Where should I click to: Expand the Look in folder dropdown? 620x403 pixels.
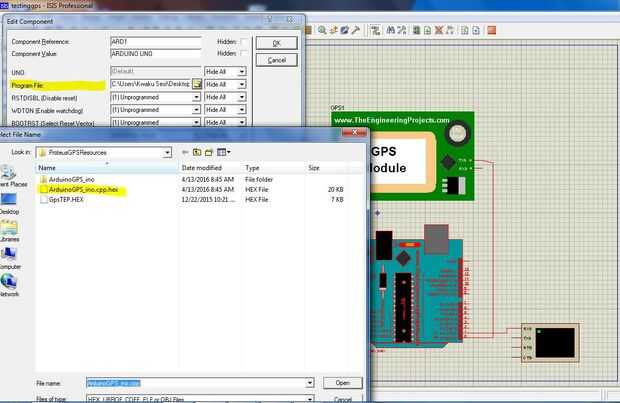(167, 153)
